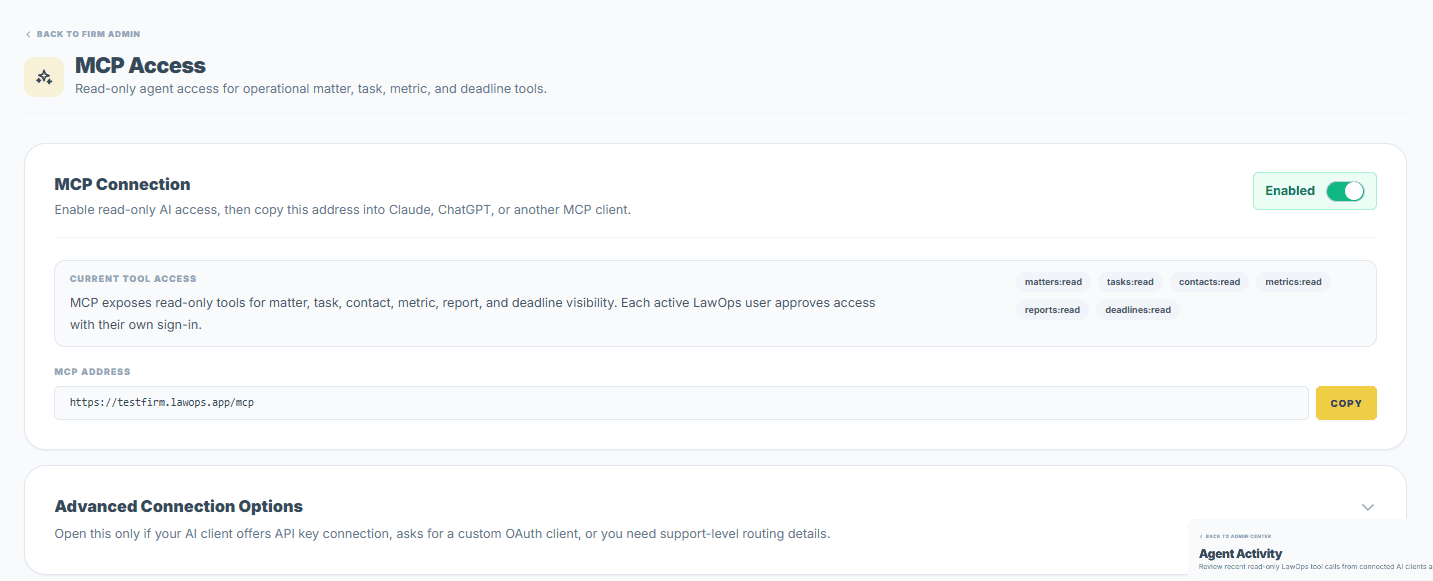This screenshot has width=1433, height=581.
Task: Click the tasks:read scope tag
Action: click(x=1130, y=282)
